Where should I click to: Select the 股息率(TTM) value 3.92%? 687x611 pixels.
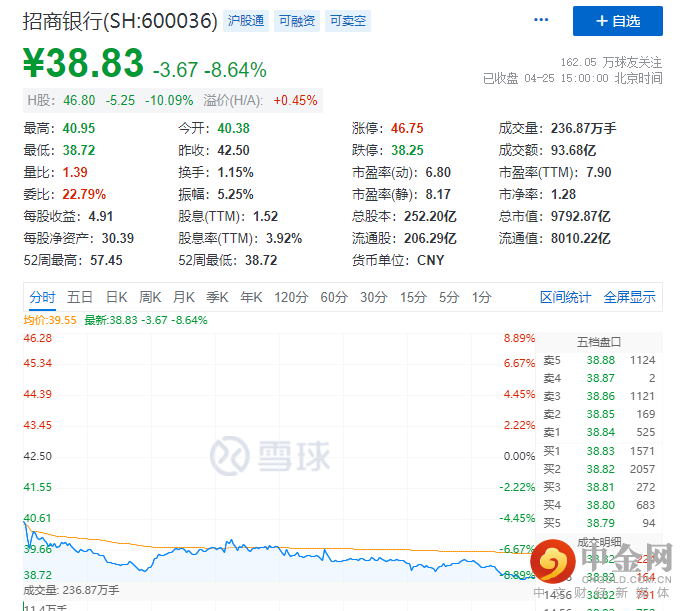284,238
